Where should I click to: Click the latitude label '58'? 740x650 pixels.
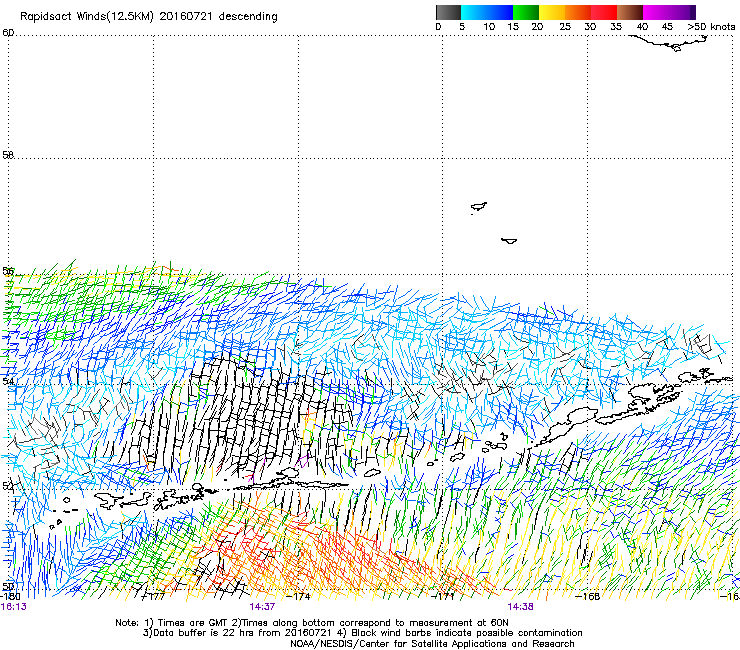tap(8, 155)
